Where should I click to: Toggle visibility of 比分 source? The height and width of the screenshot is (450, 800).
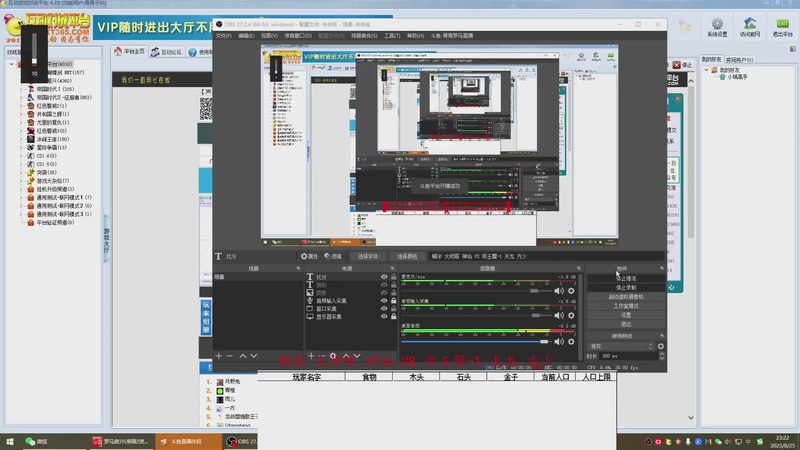click(x=384, y=277)
